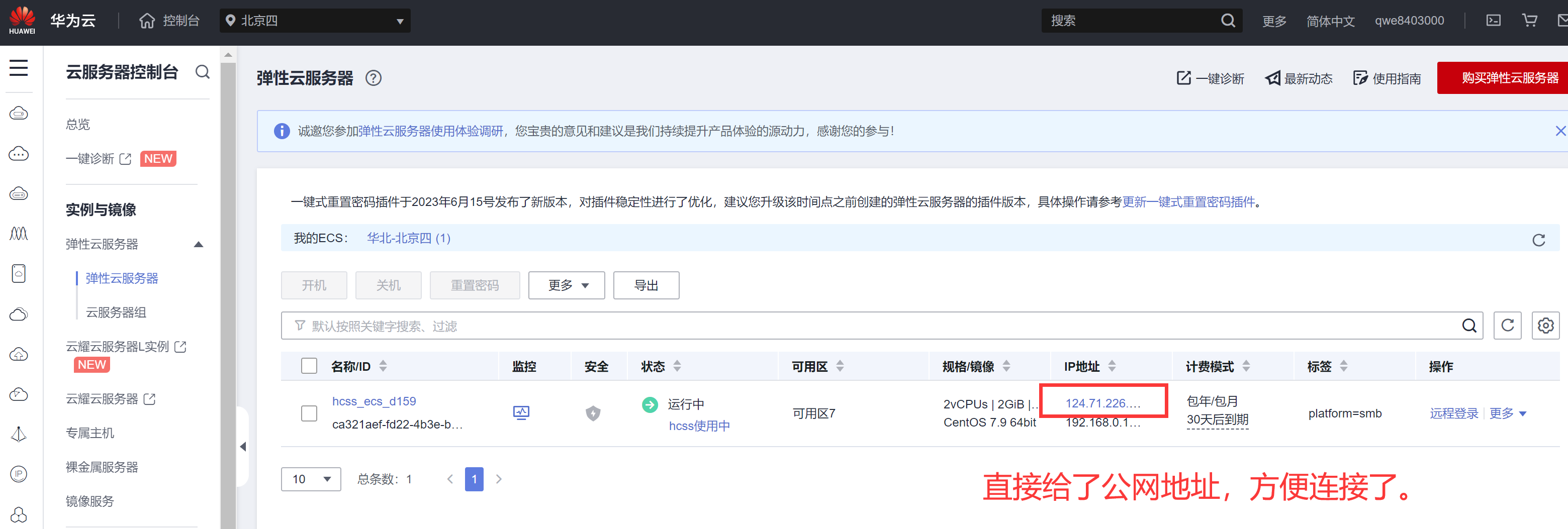Click 远程登录 for hcss_ecs_d159
The image size is (1568, 529).
tap(1453, 413)
